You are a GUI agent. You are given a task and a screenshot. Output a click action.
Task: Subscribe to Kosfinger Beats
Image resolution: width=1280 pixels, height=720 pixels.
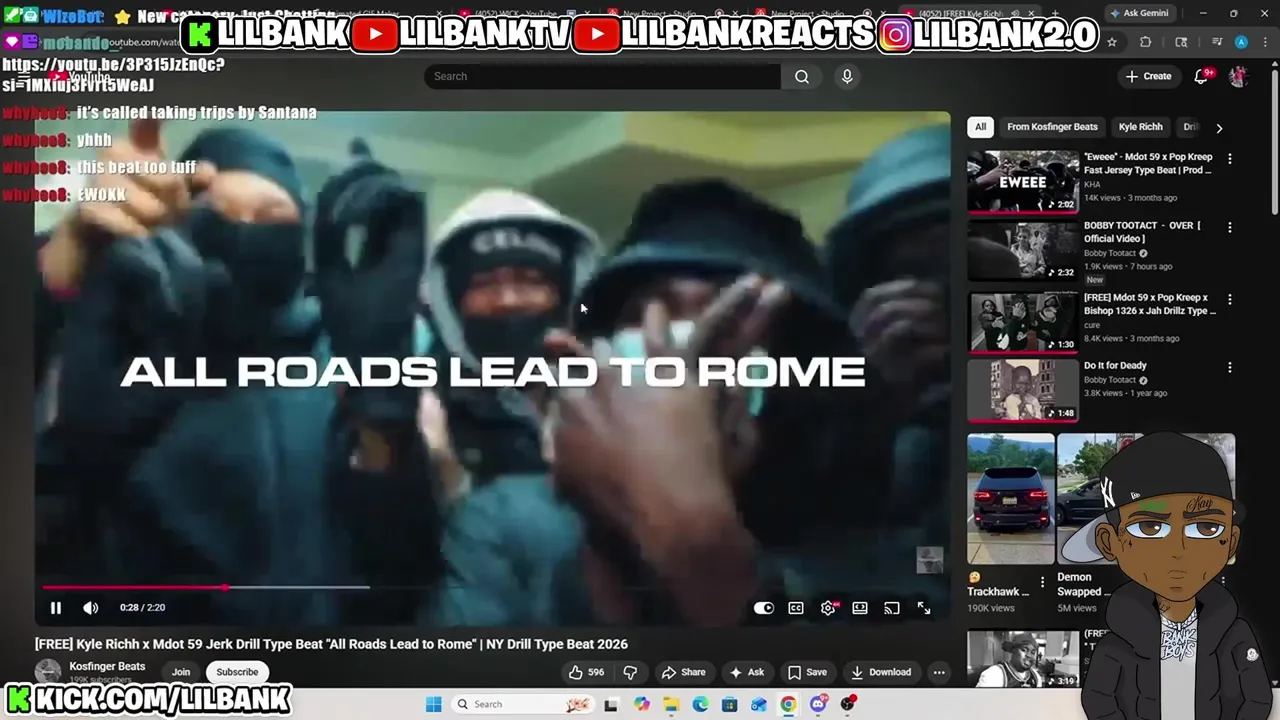(237, 672)
